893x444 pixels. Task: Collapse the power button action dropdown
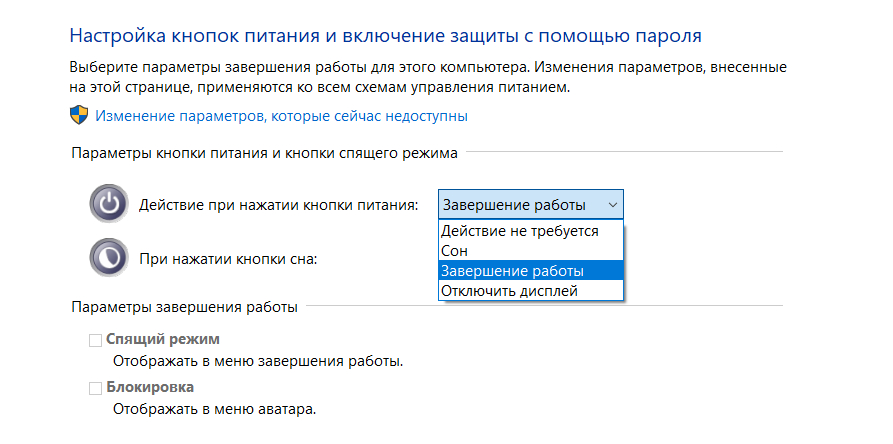tap(612, 204)
